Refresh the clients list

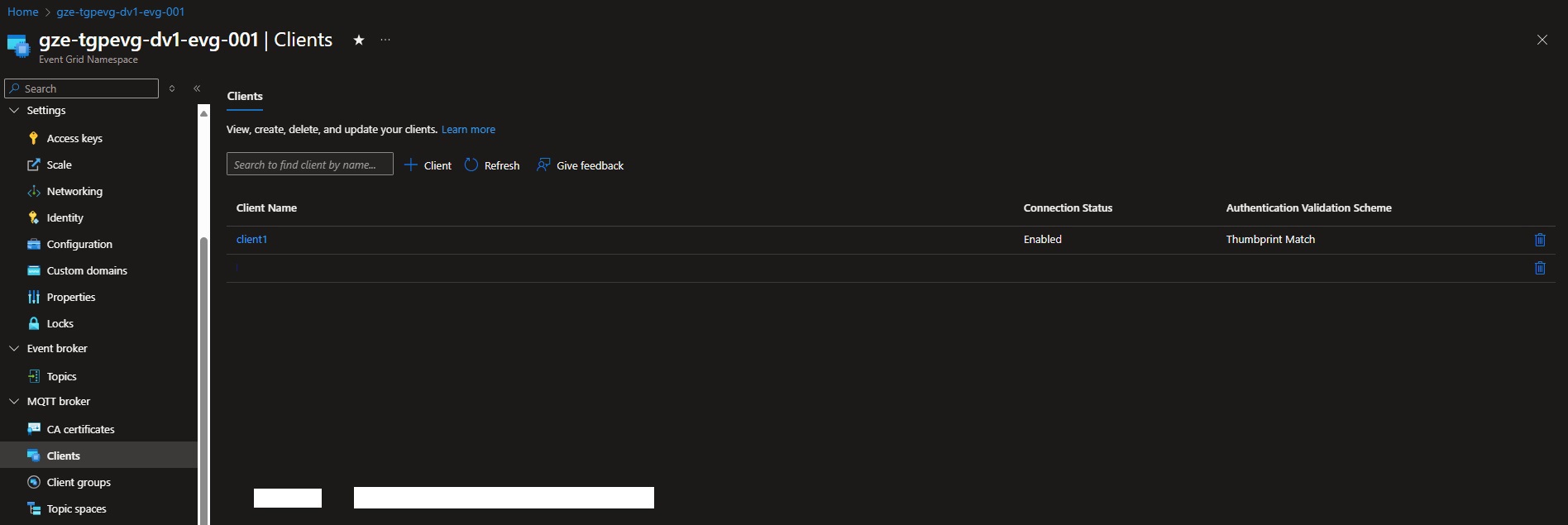(x=492, y=165)
